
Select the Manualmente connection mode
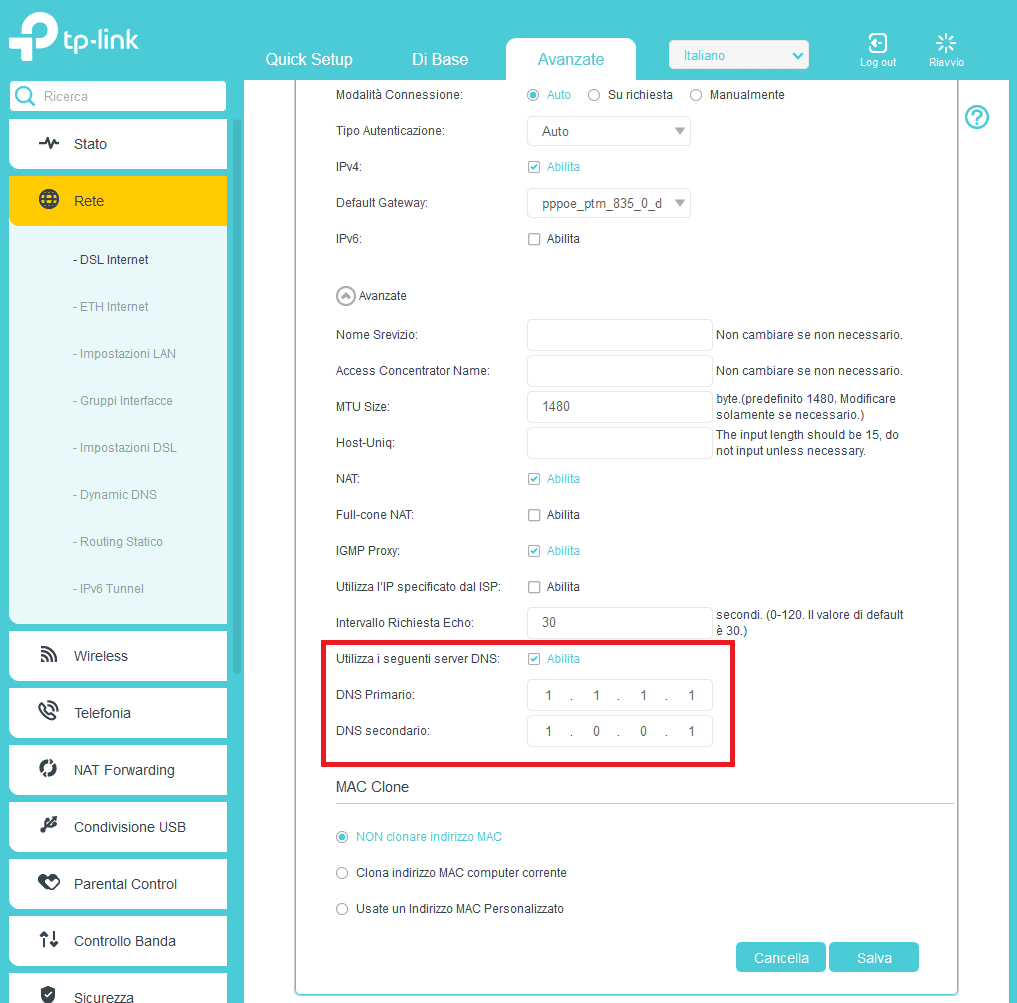[x=696, y=95]
